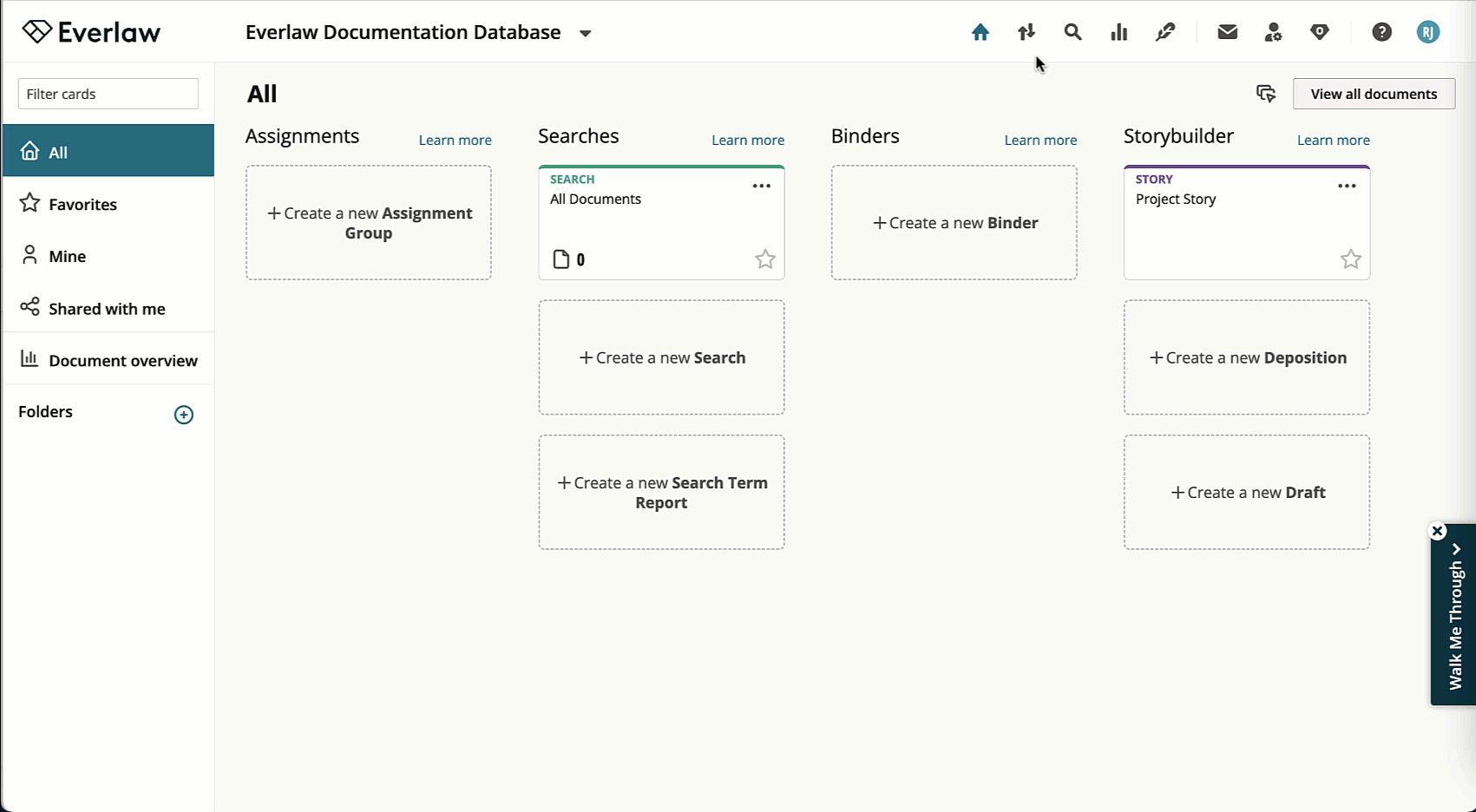The width and height of the screenshot is (1476, 812).
Task: Open the All Documents search card
Action: tap(661, 223)
